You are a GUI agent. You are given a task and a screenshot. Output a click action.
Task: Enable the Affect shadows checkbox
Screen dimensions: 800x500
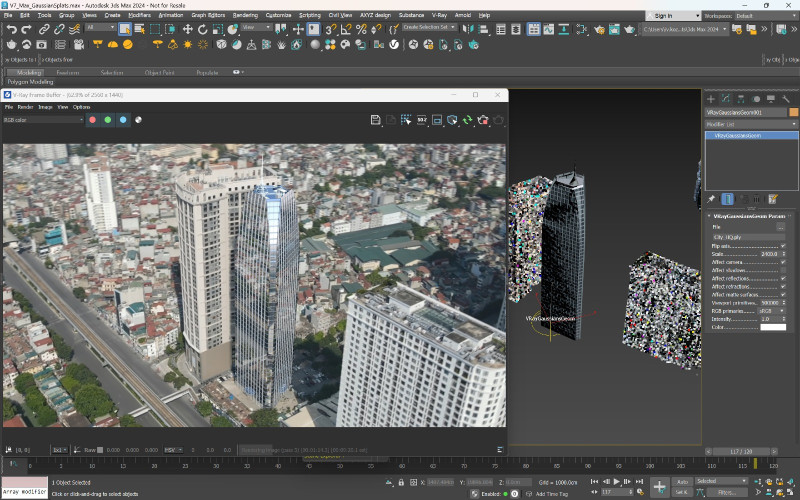pyautogui.click(x=783, y=270)
